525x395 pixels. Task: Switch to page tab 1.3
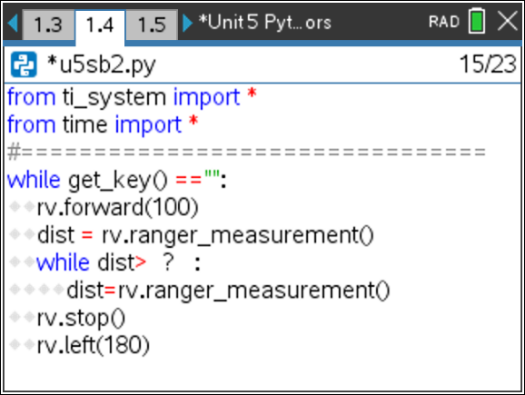(48, 24)
